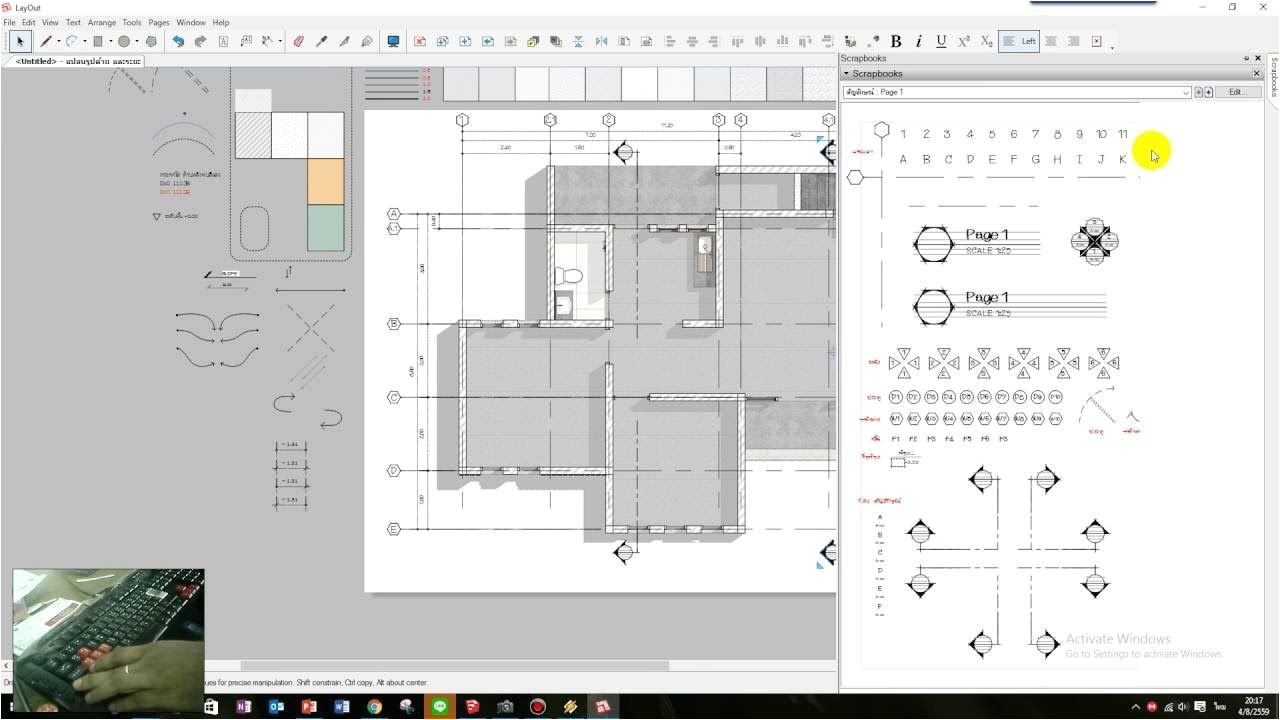Start presentation mode with monitor icon
The image size is (1280, 720).
pos(392,41)
